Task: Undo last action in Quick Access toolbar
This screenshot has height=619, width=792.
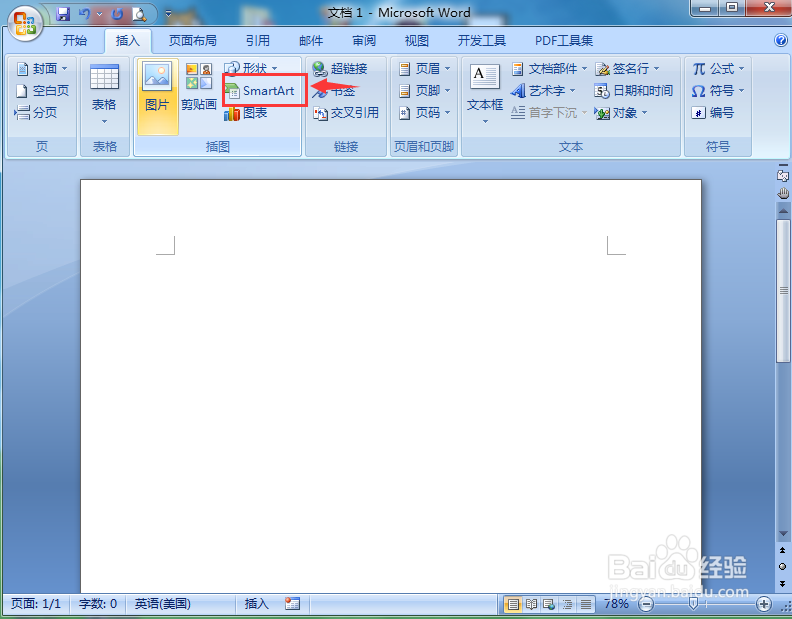Action: point(84,14)
